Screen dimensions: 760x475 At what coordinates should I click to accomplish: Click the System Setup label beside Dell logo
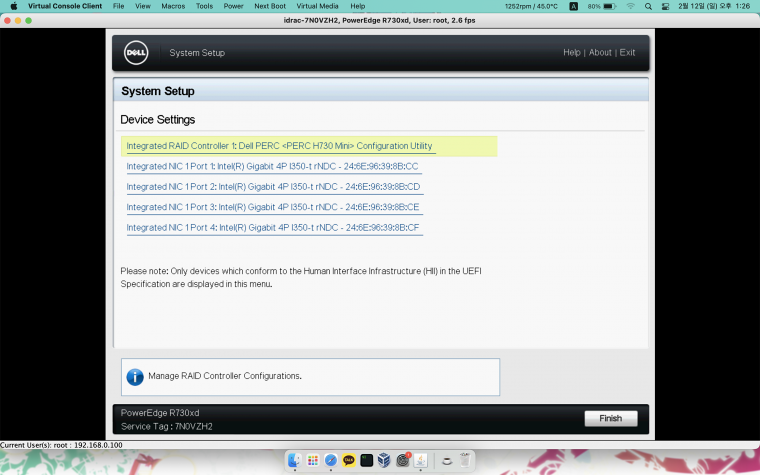click(x=197, y=53)
